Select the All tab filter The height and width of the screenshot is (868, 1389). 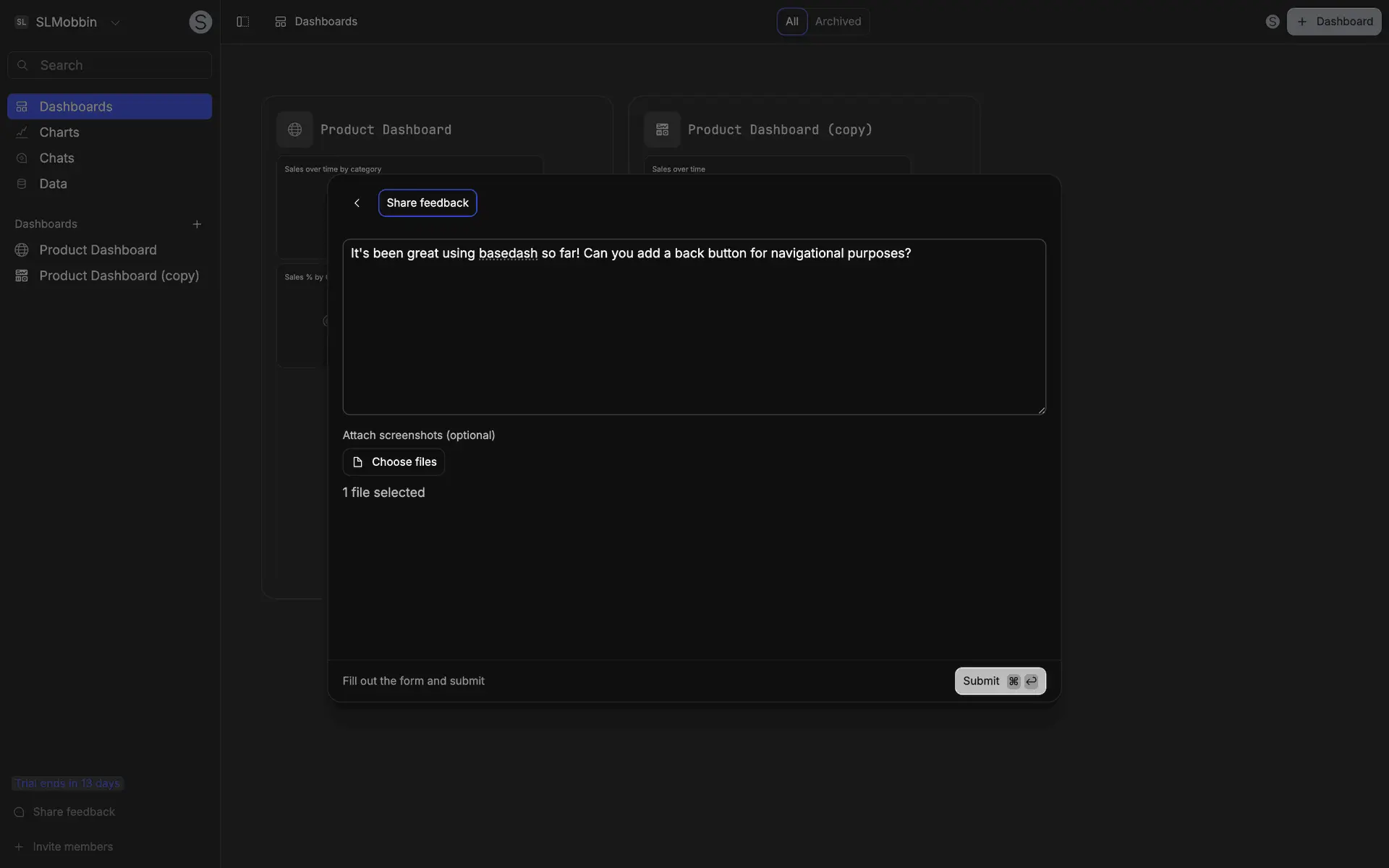[x=791, y=22]
